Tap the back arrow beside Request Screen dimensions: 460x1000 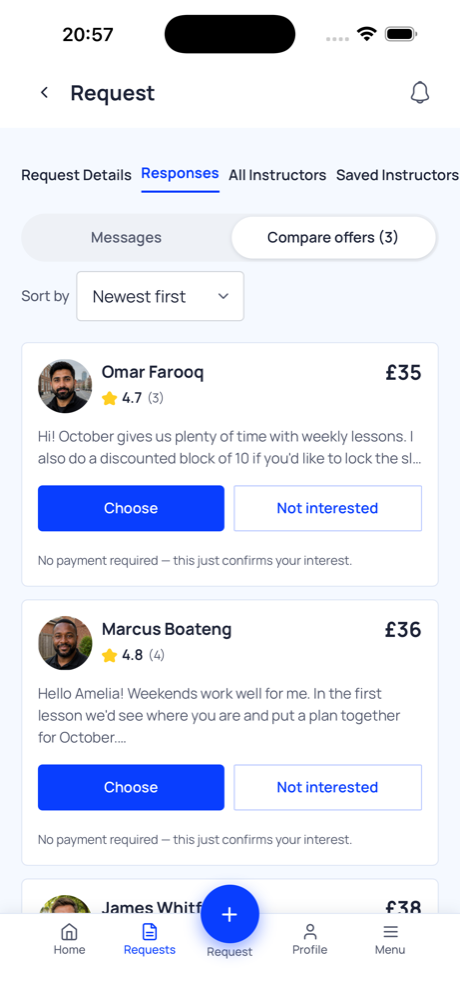pos(44,92)
